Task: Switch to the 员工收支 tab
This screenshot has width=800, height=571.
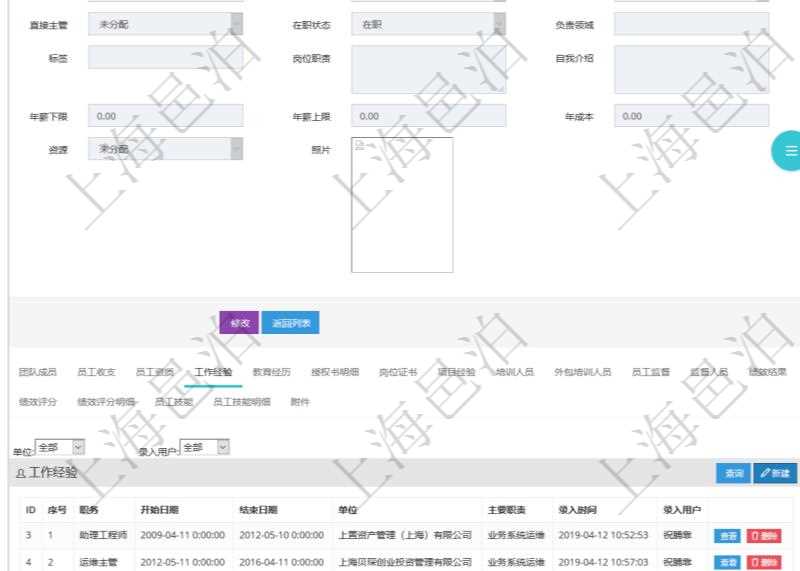Action: point(96,372)
